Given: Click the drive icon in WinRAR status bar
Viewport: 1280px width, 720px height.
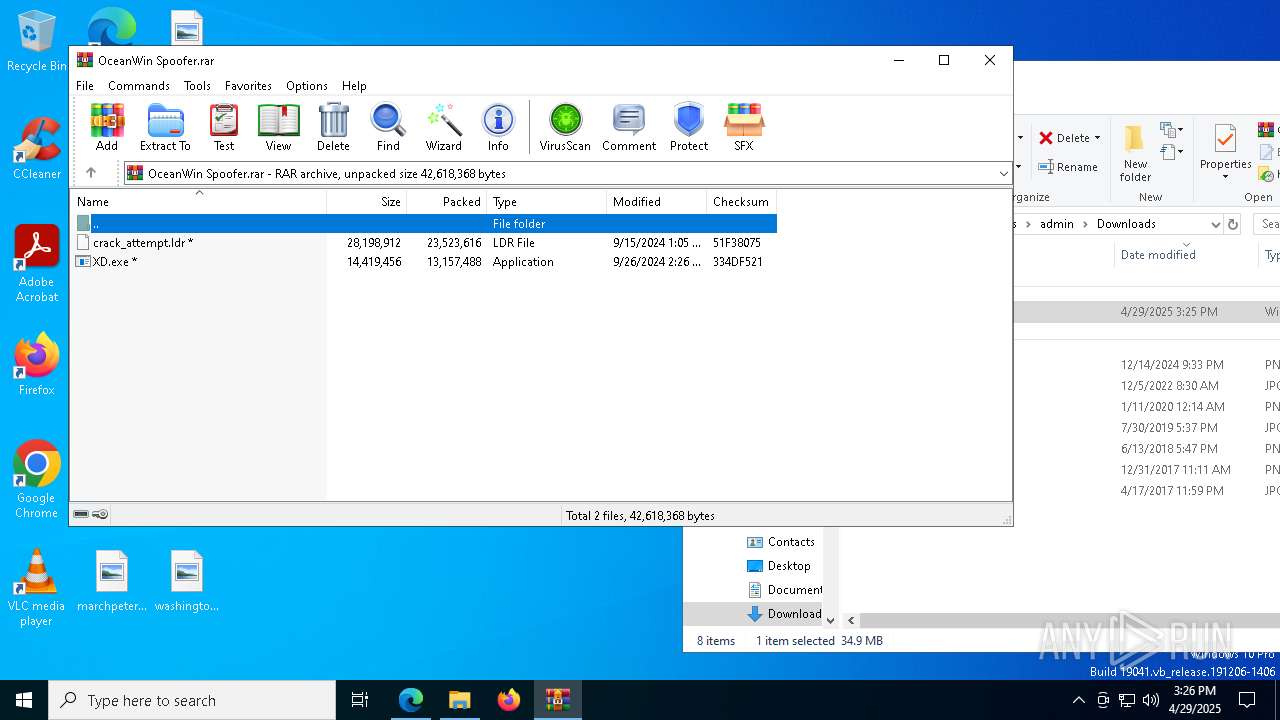Looking at the screenshot, I should [x=81, y=514].
